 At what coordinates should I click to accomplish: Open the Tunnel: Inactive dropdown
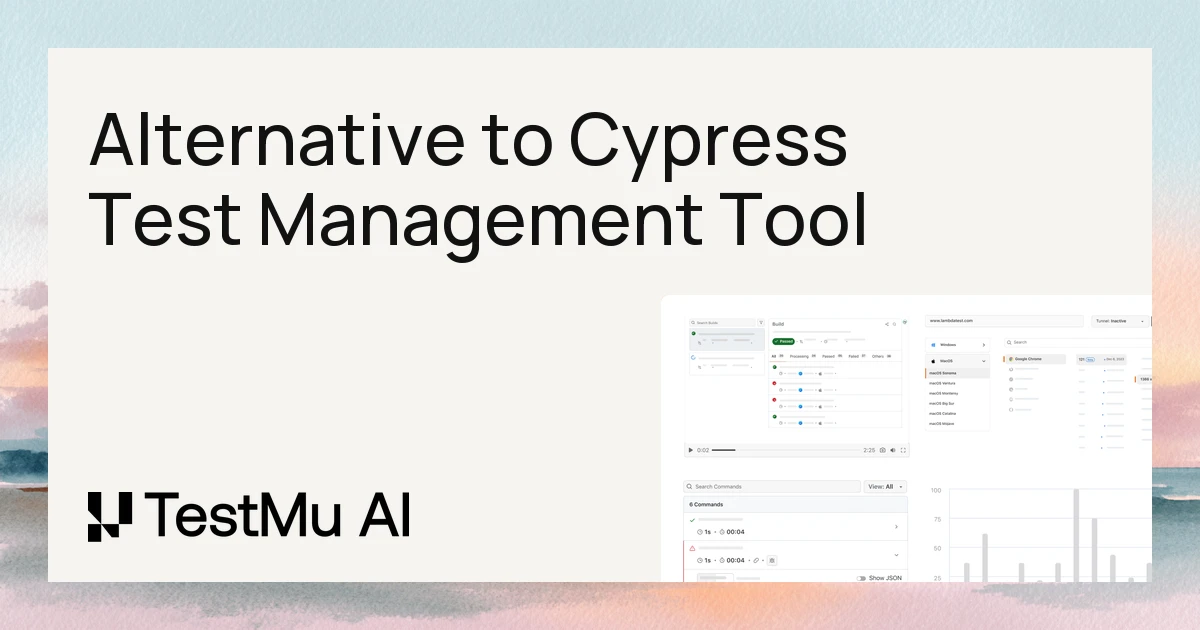click(x=1119, y=321)
